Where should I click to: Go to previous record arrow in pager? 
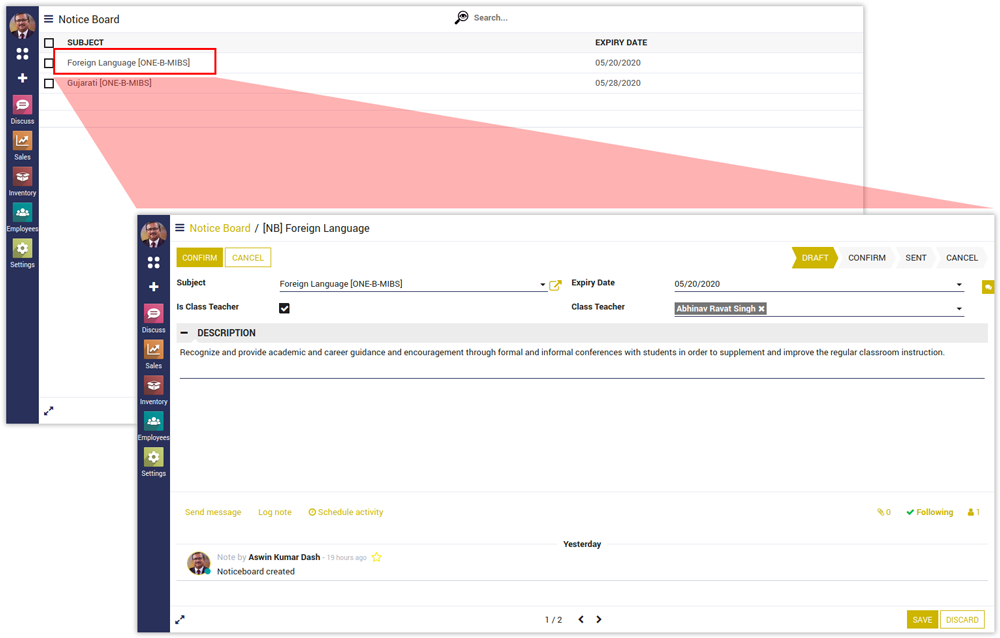point(581,620)
